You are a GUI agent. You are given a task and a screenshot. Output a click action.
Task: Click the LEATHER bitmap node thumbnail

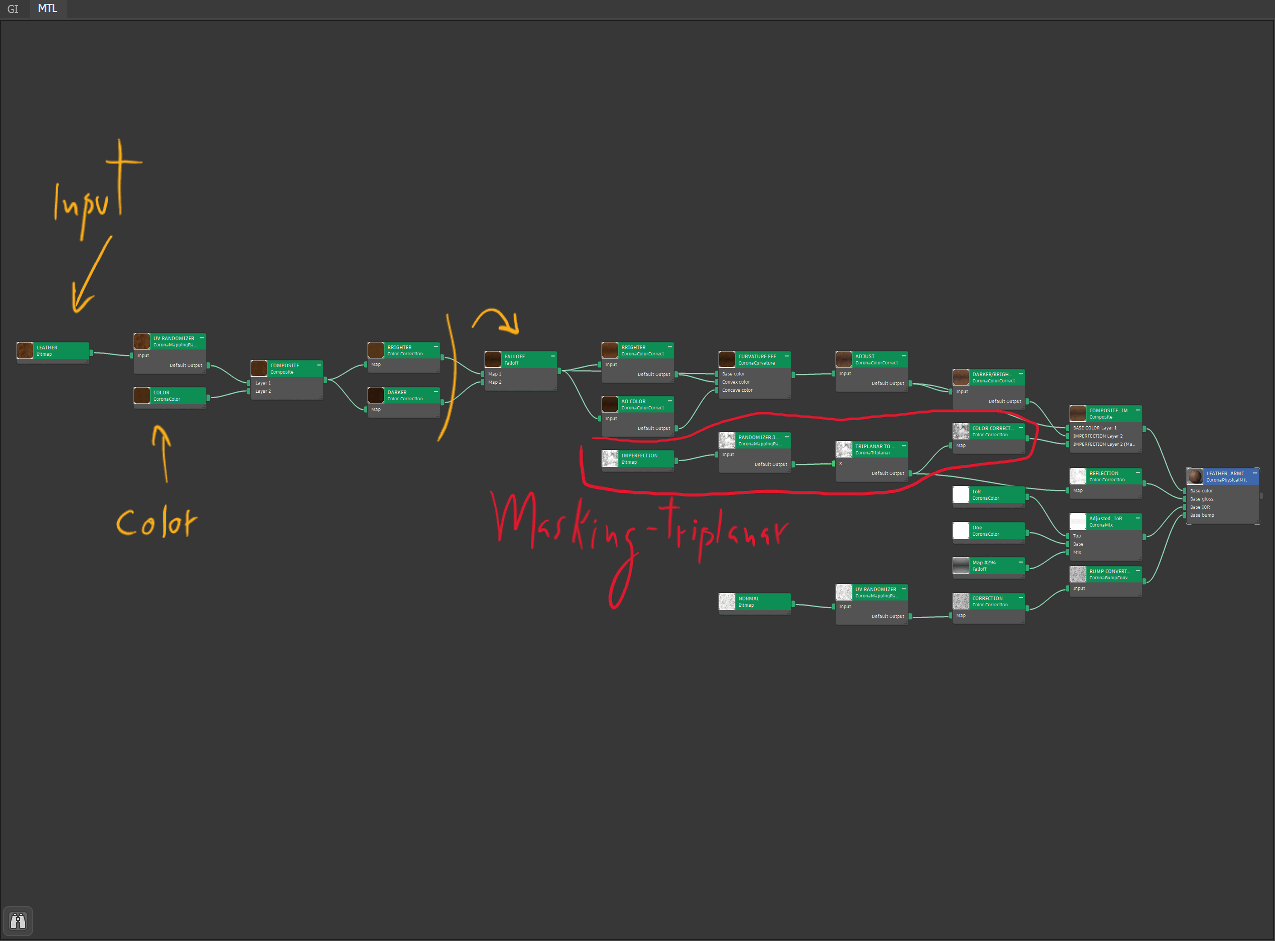click(x=25, y=350)
